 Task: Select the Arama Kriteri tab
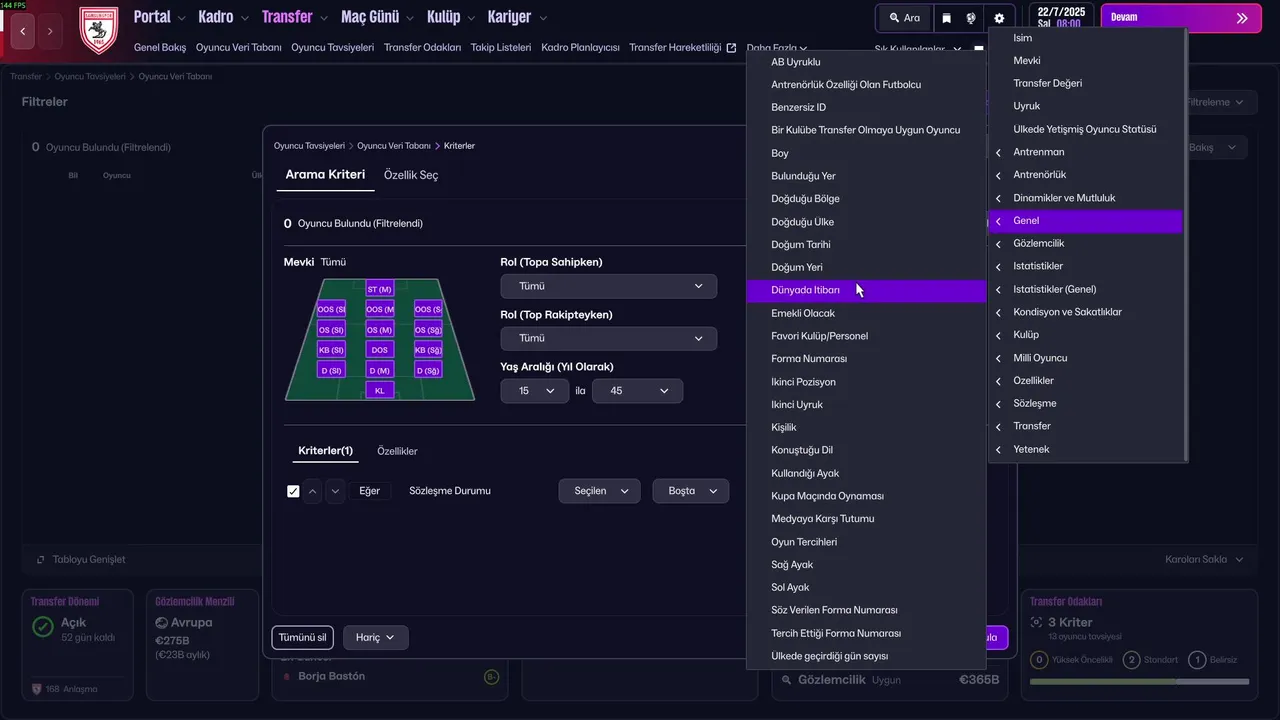click(x=325, y=175)
